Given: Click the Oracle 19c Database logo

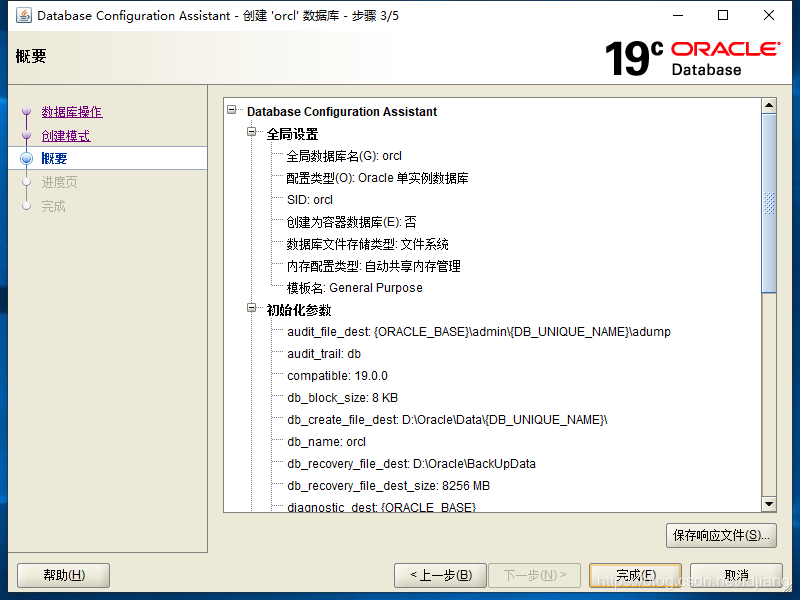Looking at the screenshot, I should point(692,58).
